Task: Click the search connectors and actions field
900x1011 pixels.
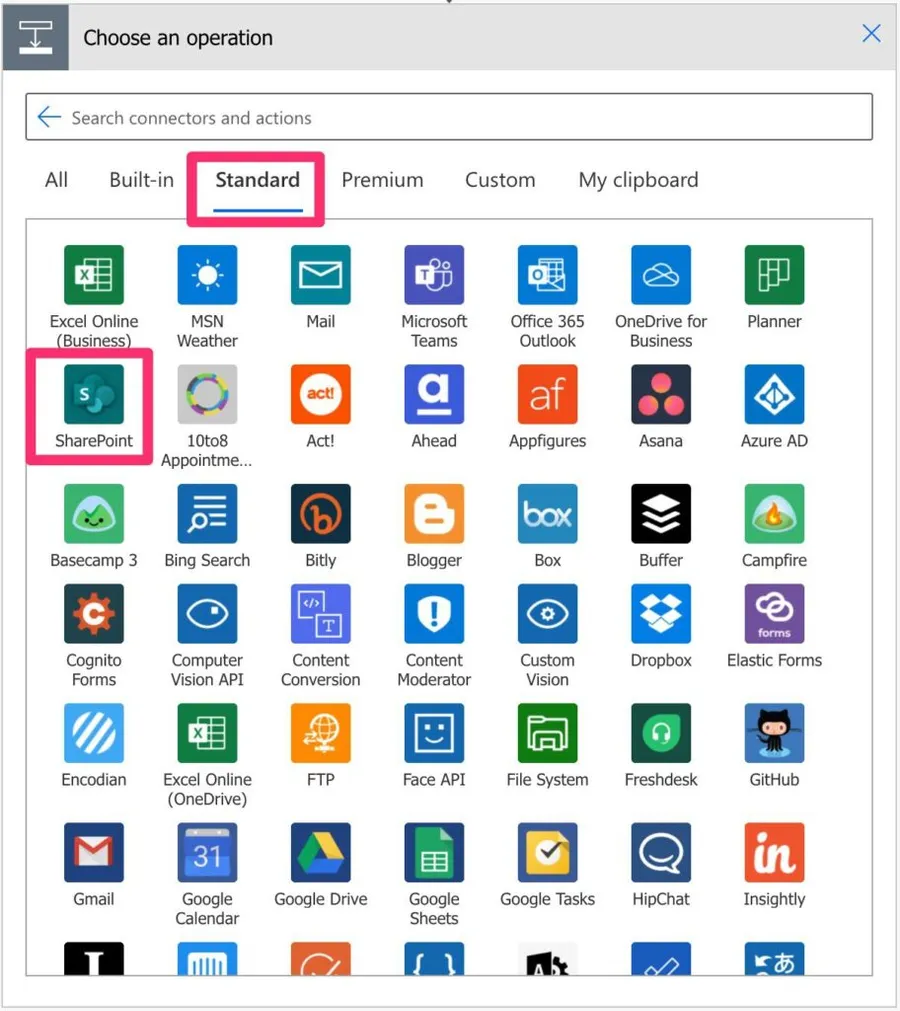Action: 460,118
